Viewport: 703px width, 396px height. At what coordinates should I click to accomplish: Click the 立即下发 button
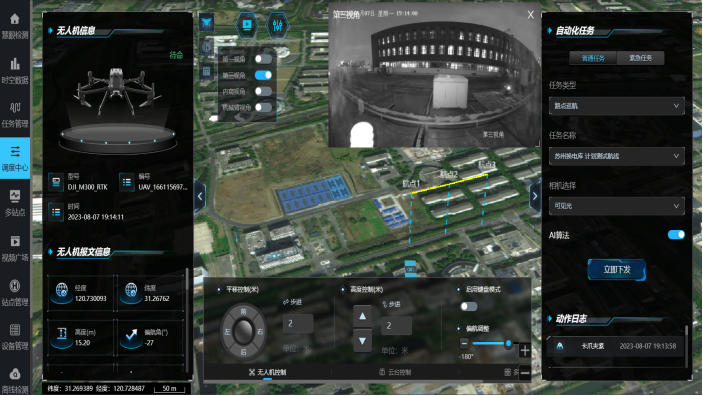click(617, 270)
